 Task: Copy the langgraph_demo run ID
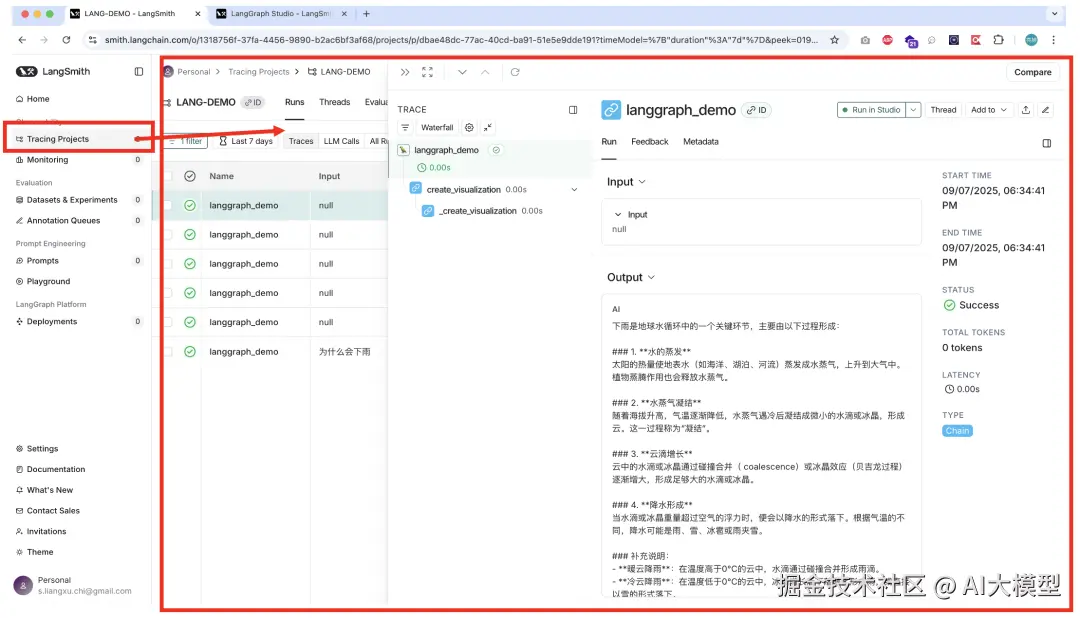pyautogui.click(x=757, y=110)
